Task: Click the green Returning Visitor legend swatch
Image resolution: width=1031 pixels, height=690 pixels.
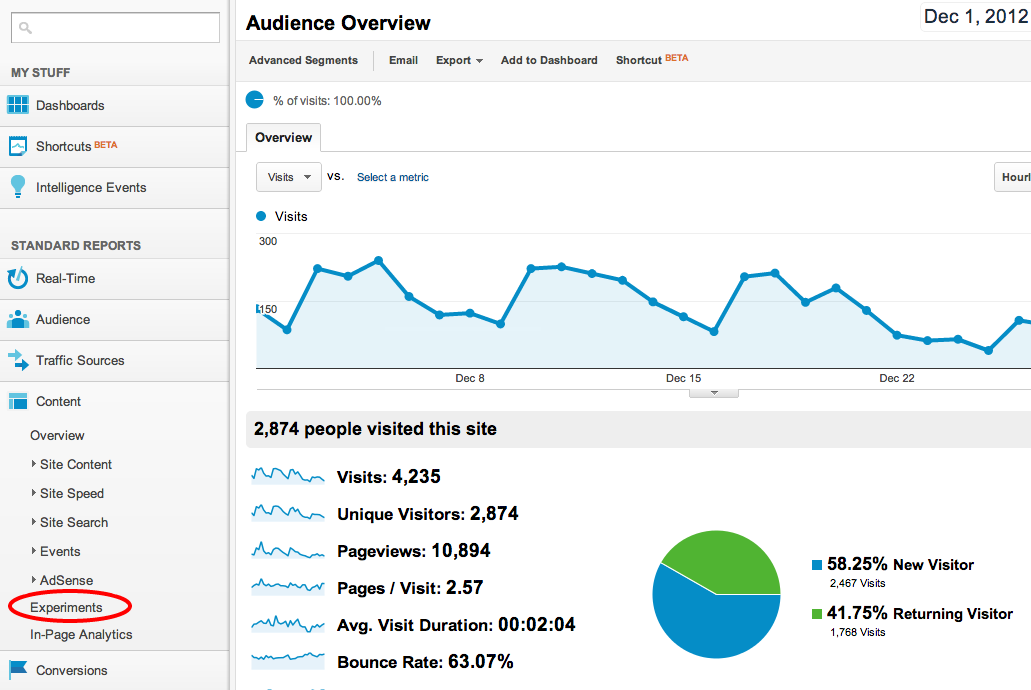Action: click(x=817, y=614)
